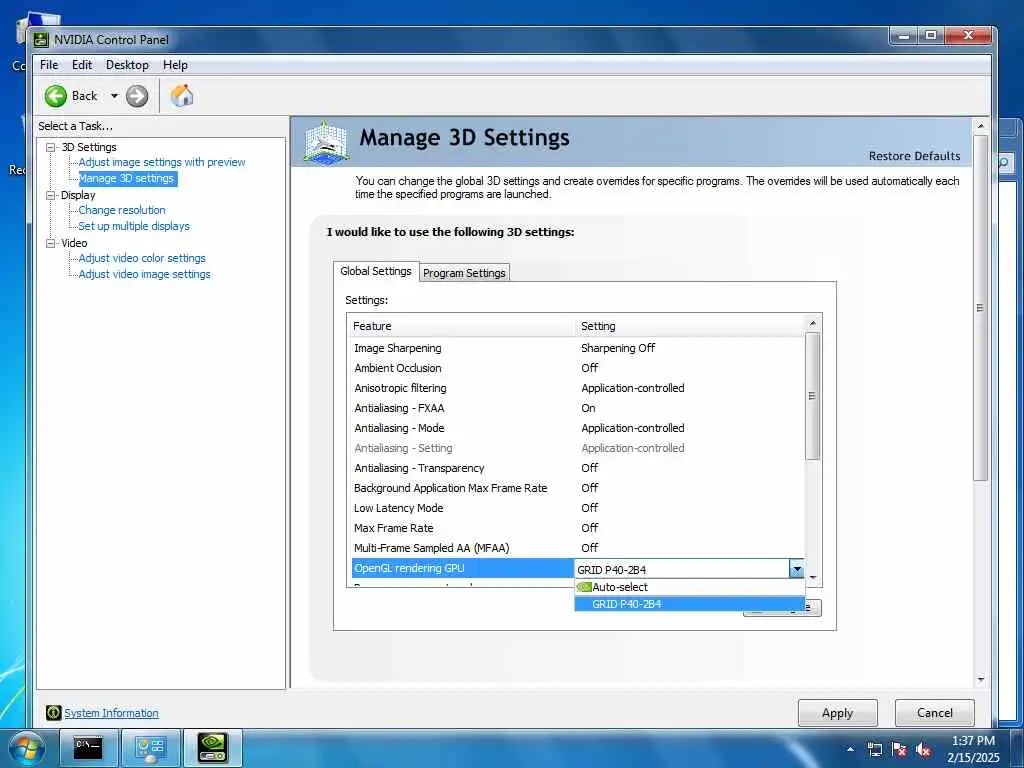Open Adjust video image settings

pyautogui.click(x=144, y=274)
